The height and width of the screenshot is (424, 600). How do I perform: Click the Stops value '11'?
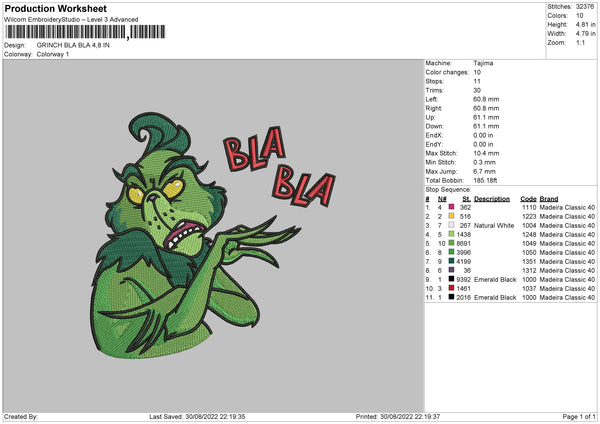point(477,81)
